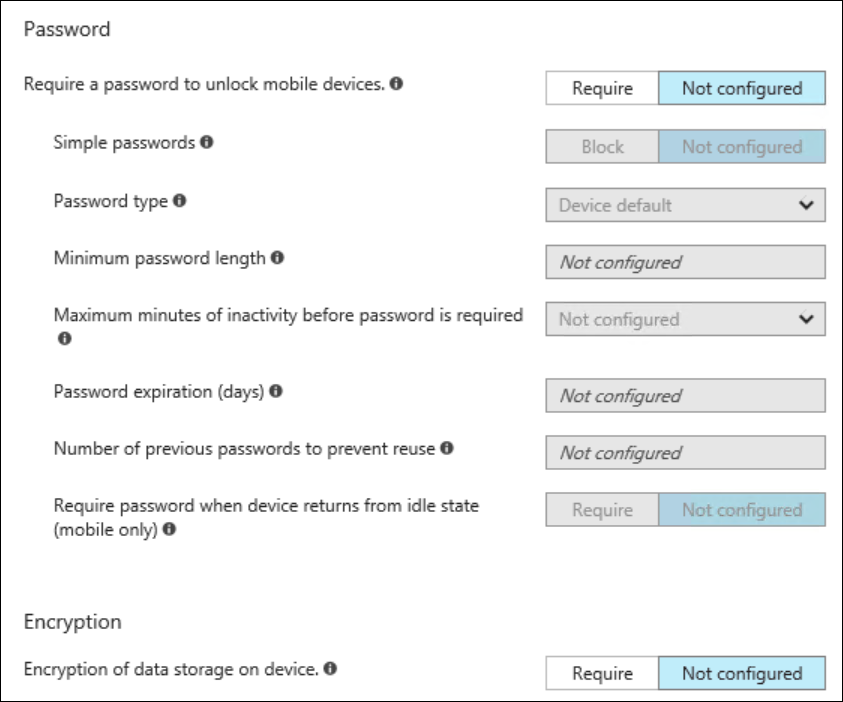The image size is (843, 702).
Task: Click the Minimum password length field
Action: tap(685, 262)
